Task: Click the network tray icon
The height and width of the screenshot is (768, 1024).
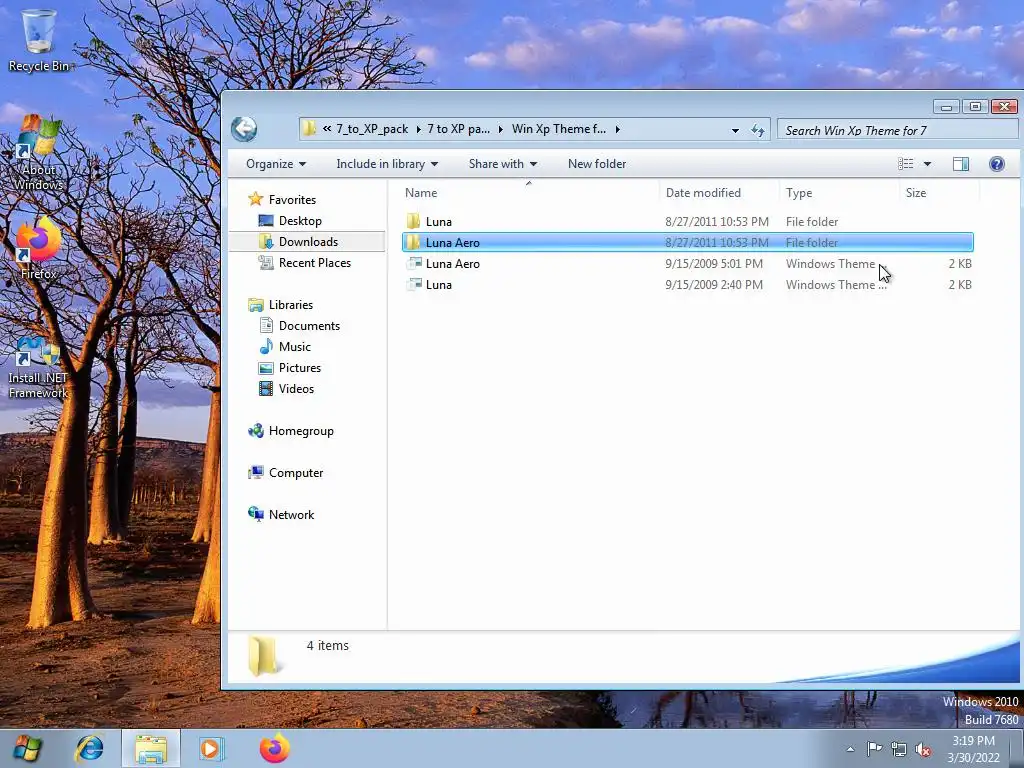Action: pyautogui.click(x=899, y=749)
